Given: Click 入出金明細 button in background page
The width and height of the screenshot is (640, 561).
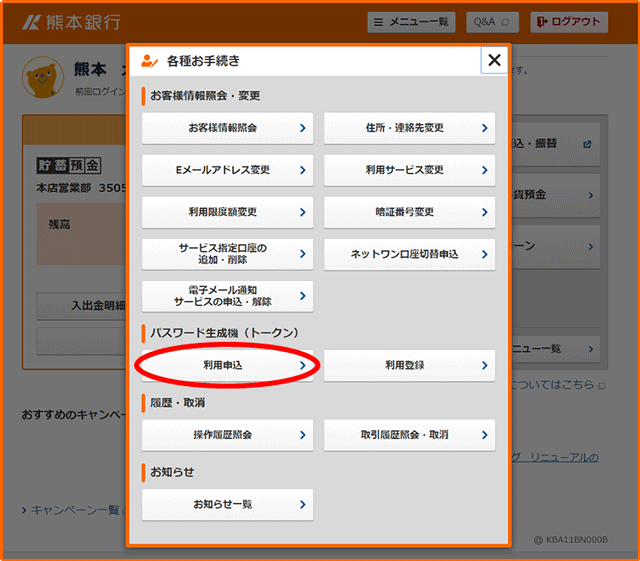Looking at the screenshot, I should 82,305.
